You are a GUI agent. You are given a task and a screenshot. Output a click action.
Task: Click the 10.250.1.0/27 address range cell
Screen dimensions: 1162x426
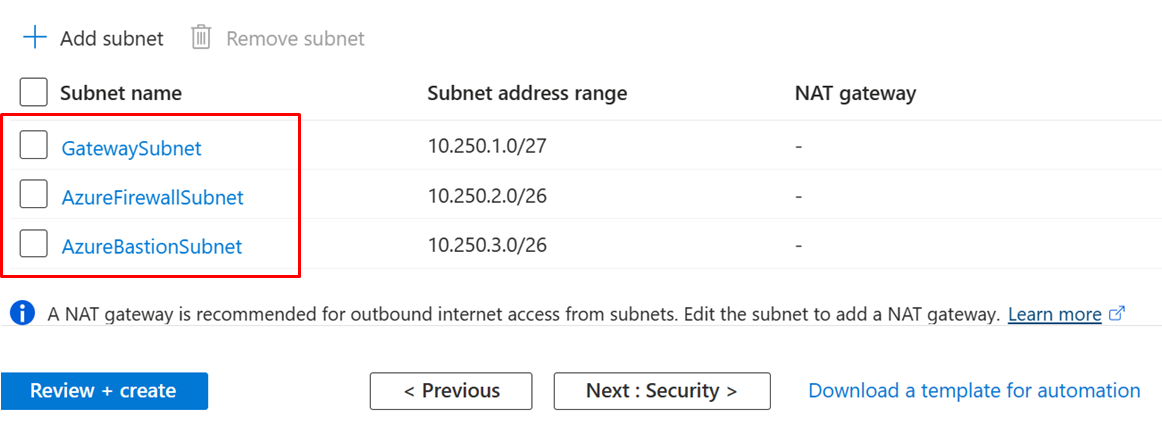pos(487,147)
